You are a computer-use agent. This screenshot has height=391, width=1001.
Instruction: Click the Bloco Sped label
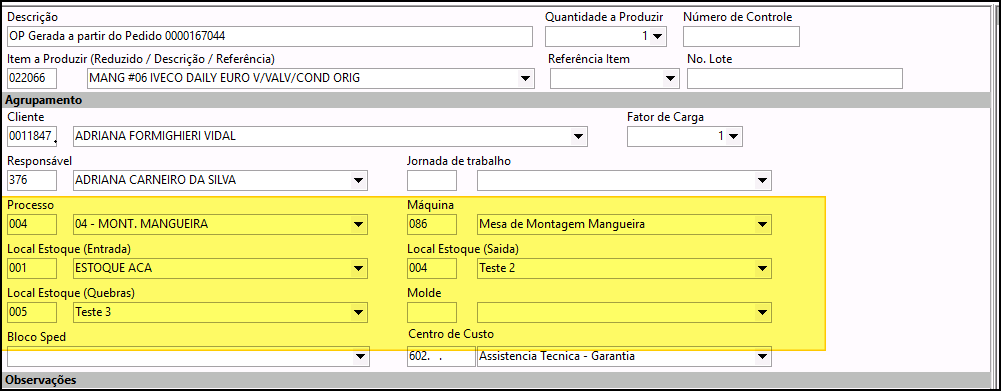pos(36,337)
